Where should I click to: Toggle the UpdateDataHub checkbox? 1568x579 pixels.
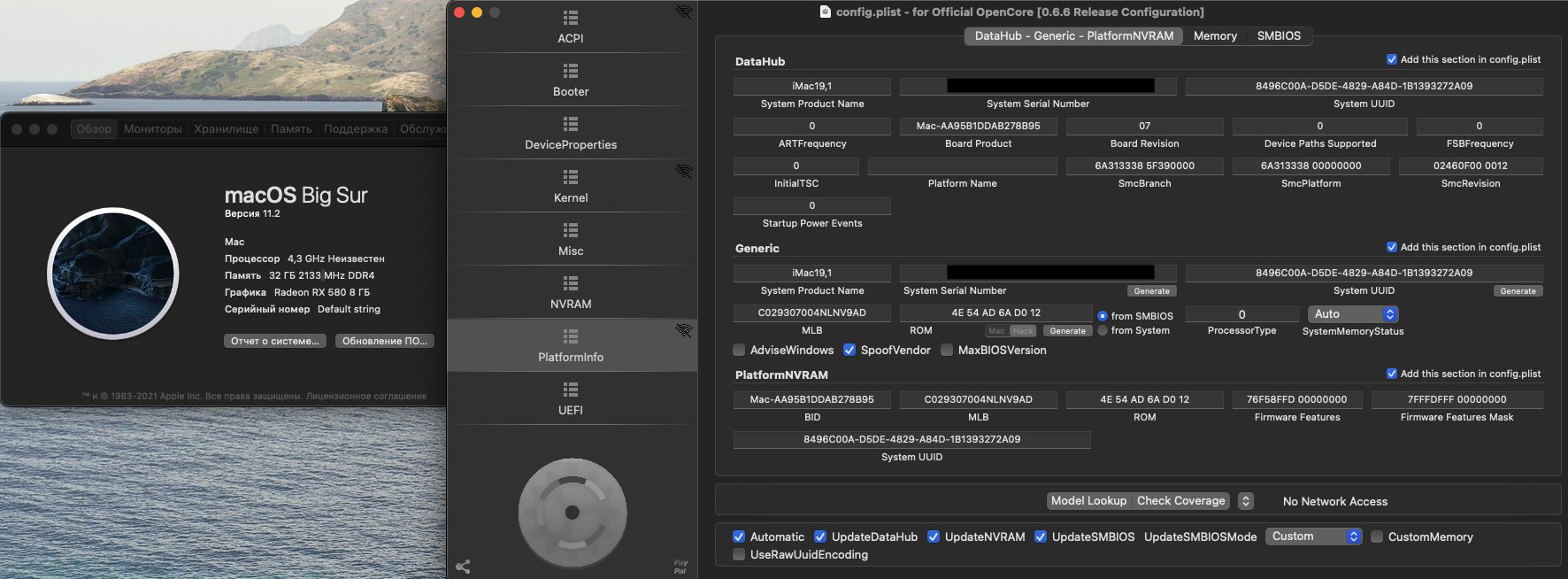click(x=820, y=537)
